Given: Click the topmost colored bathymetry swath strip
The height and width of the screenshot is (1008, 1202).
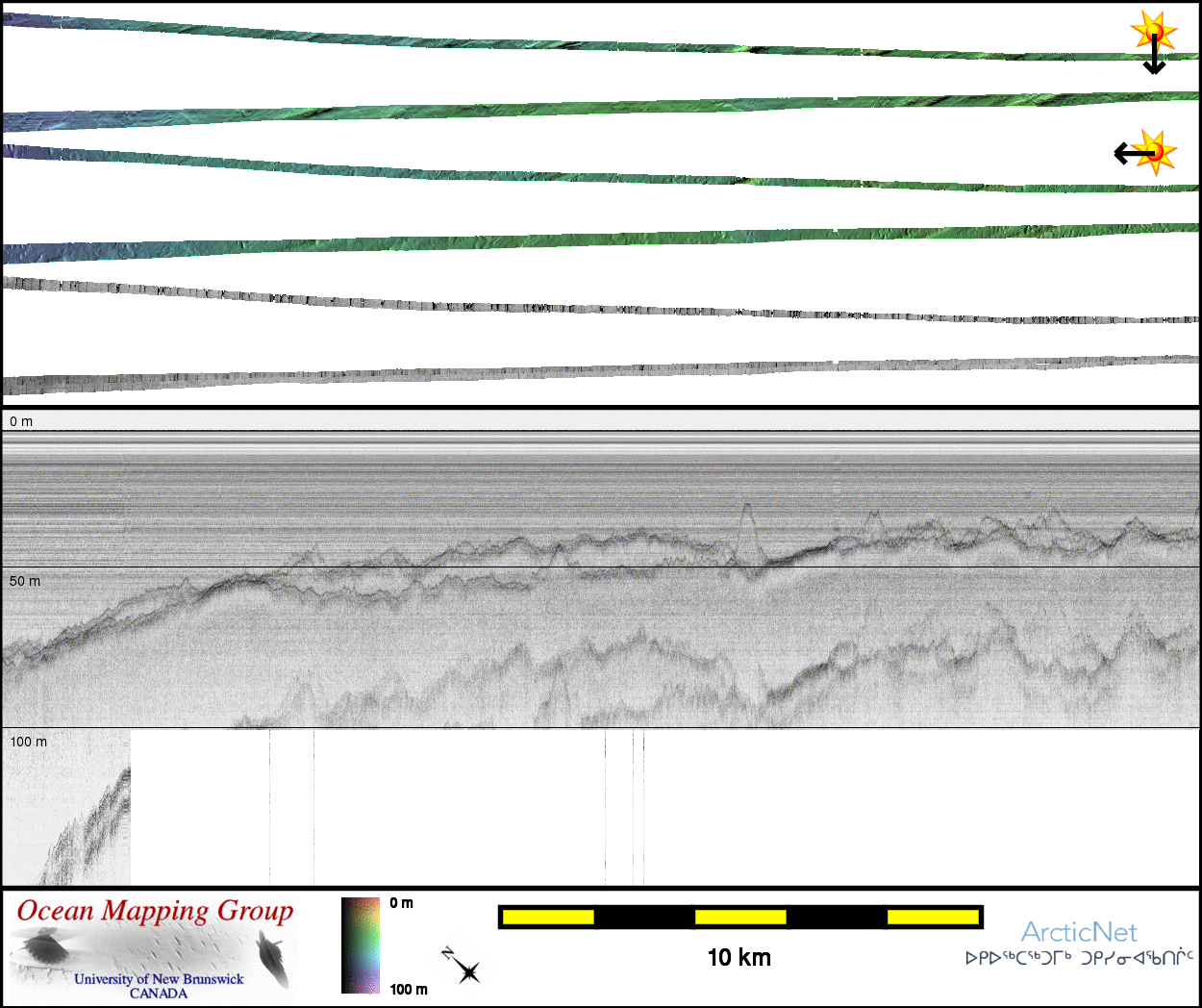Looking at the screenshot, I should pos(577,43).
